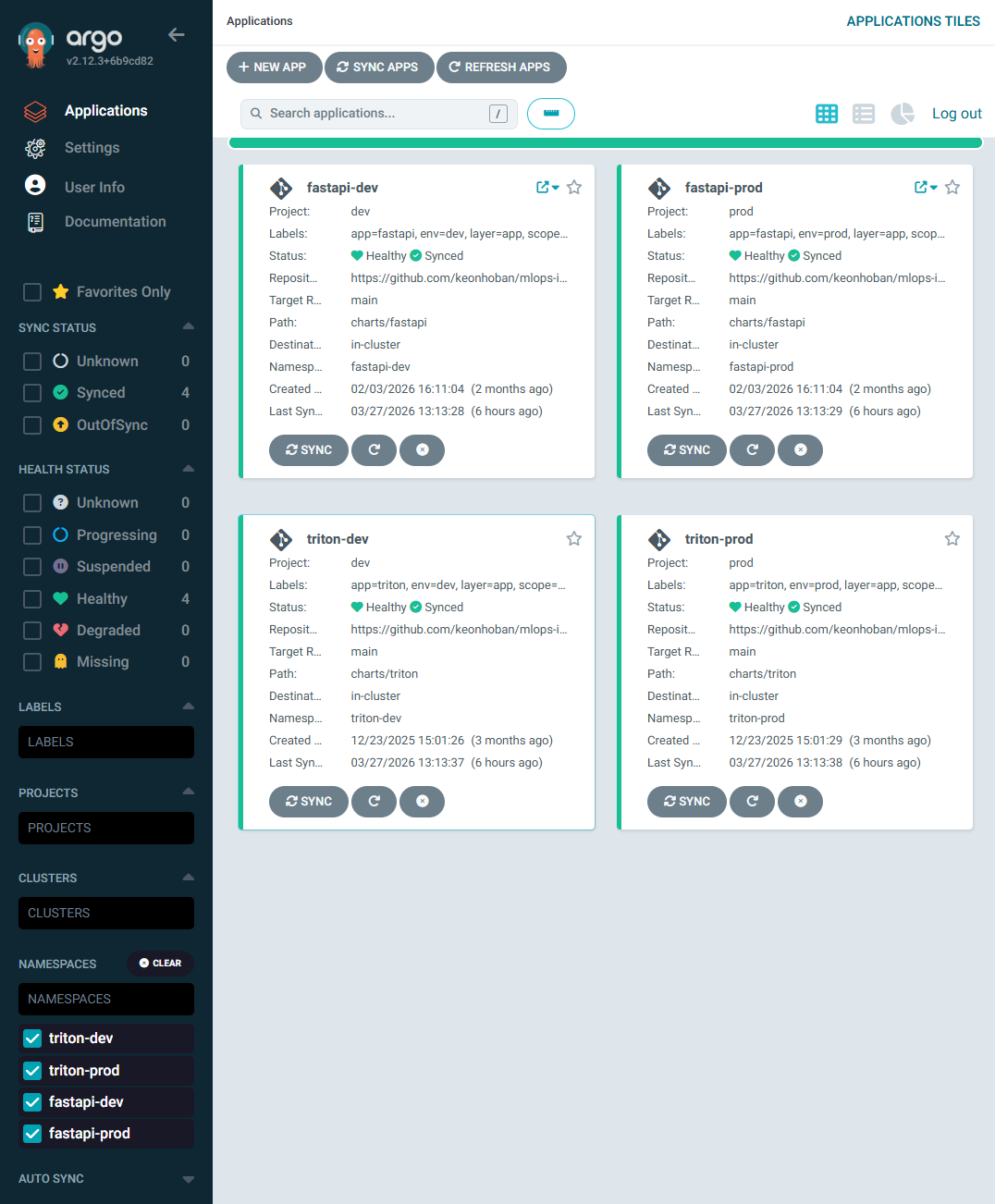Collapse the sidebar with the back arrow

tap(176, 34)
